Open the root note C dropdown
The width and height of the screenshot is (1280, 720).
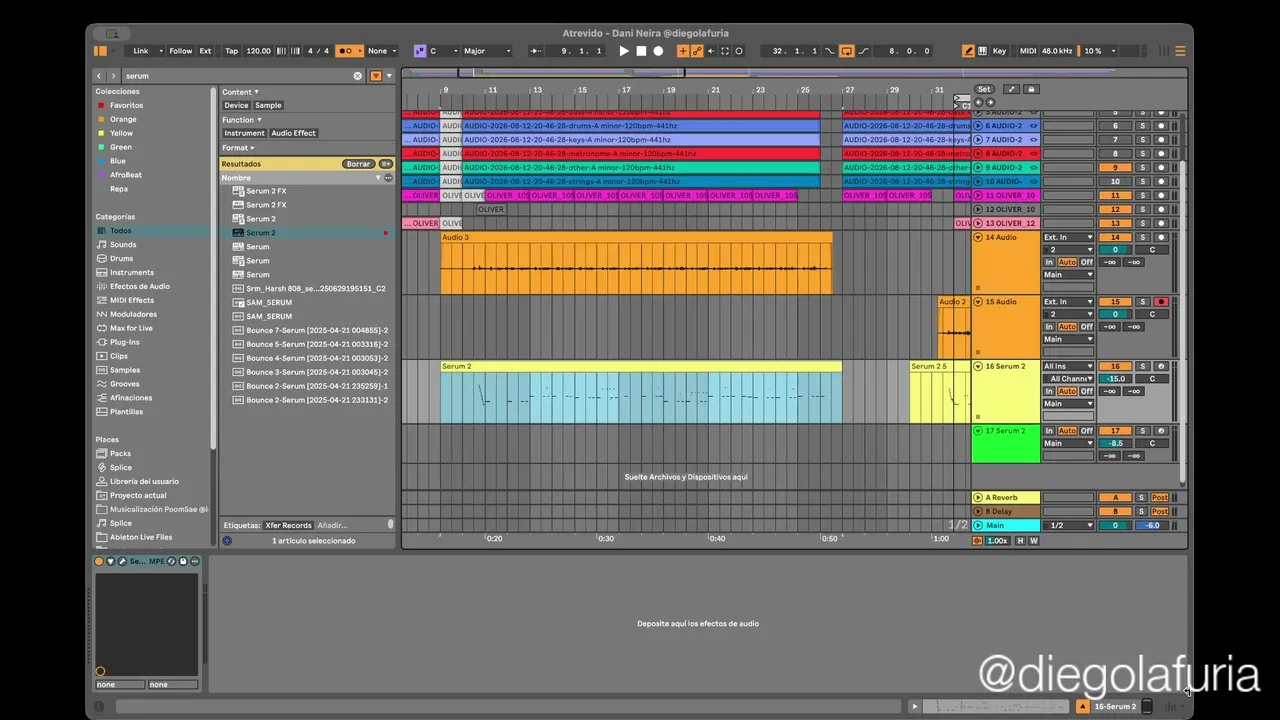pos(444,51)
